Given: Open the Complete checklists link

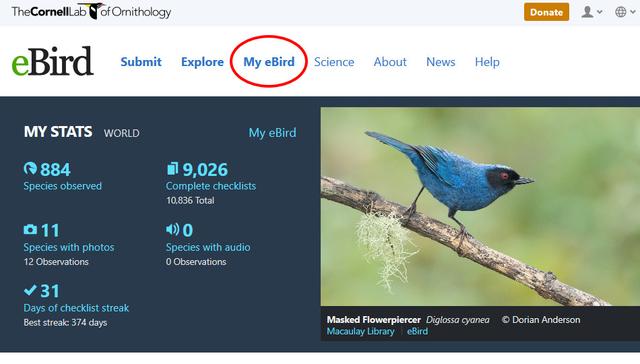Looking at the screenshot, I should (211, 186).
